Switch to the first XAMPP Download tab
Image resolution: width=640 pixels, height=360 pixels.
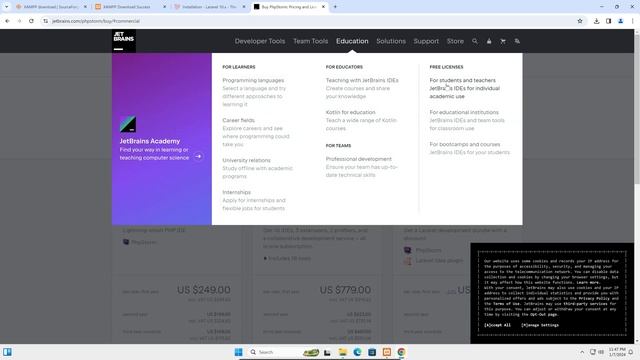[51, 7]
